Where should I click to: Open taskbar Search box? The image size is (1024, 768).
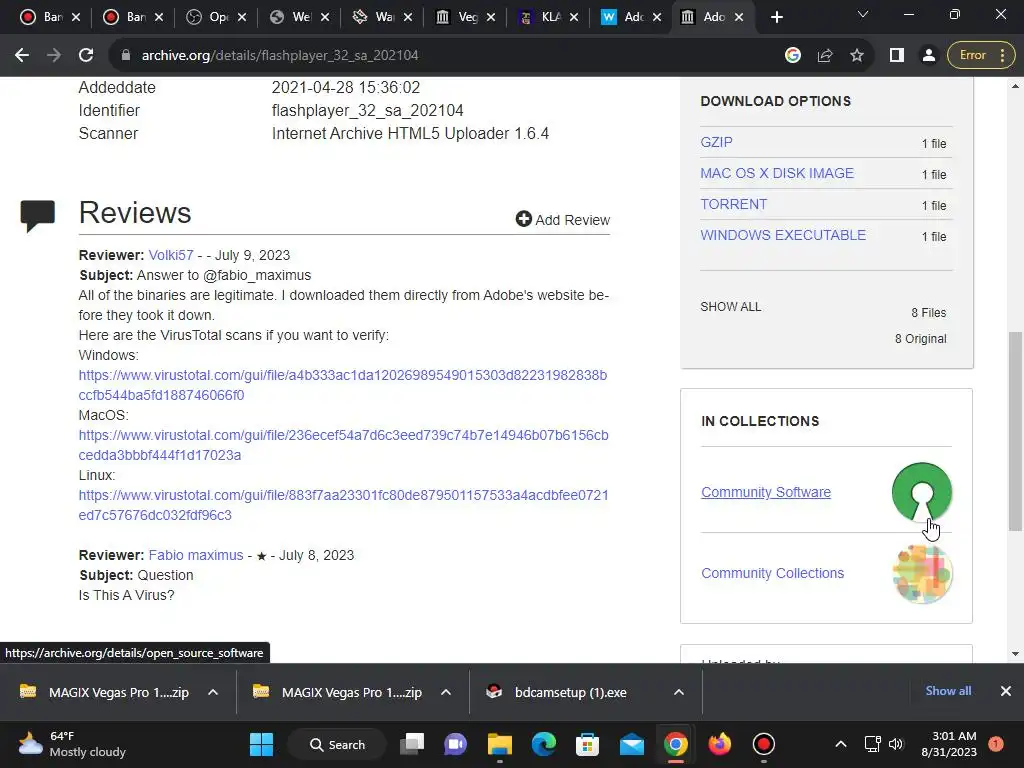pos(337,744)
